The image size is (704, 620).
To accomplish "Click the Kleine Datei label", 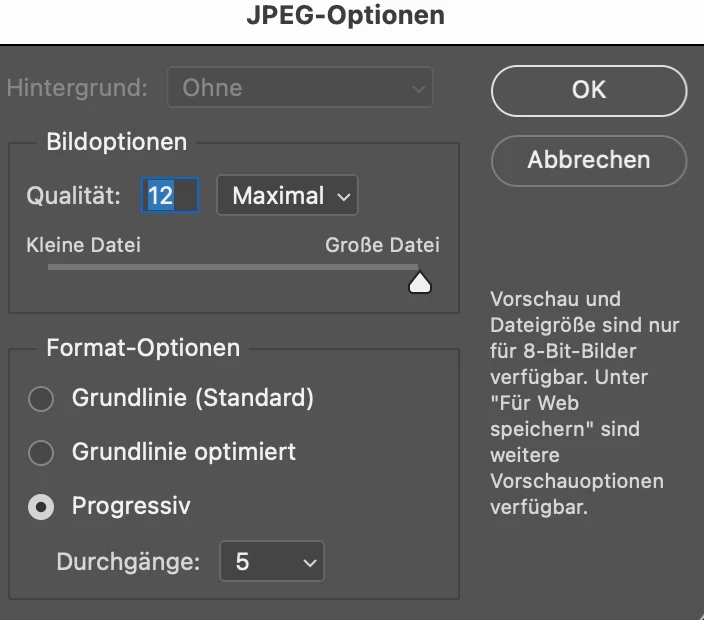I will click(84, 245).
